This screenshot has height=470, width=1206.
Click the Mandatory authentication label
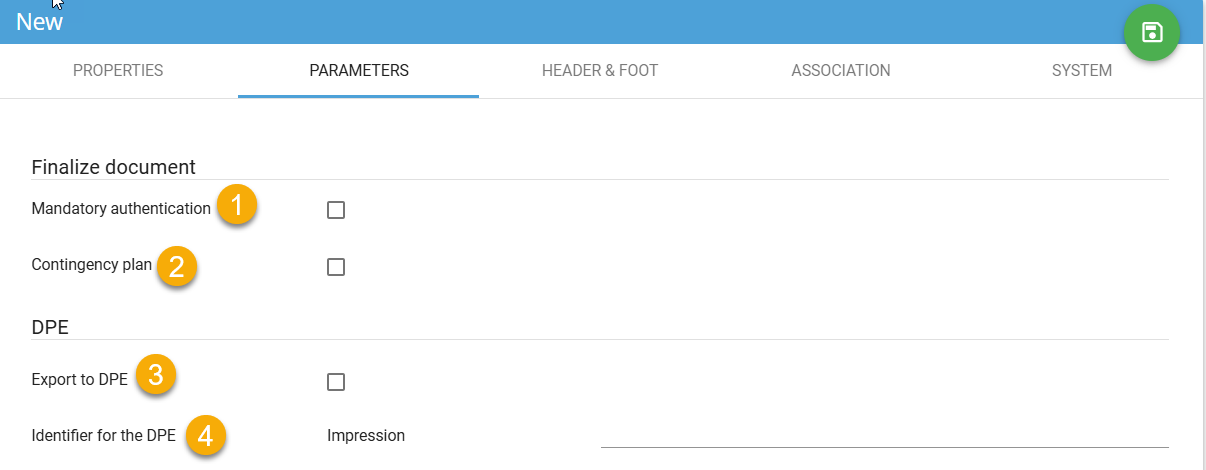coord(121,209)
